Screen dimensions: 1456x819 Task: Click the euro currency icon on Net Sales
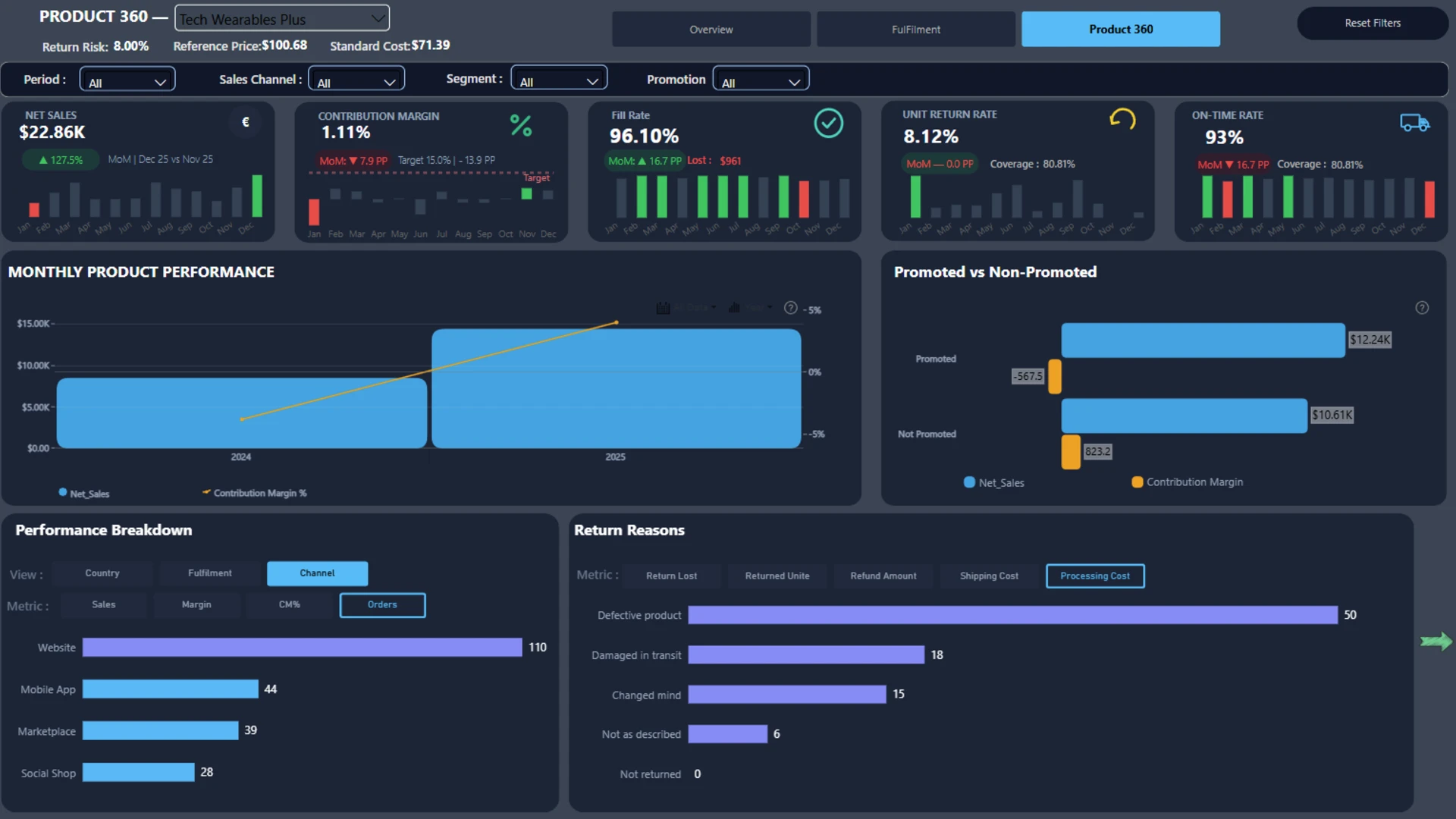pyautogui.click(x=245, y=122)
